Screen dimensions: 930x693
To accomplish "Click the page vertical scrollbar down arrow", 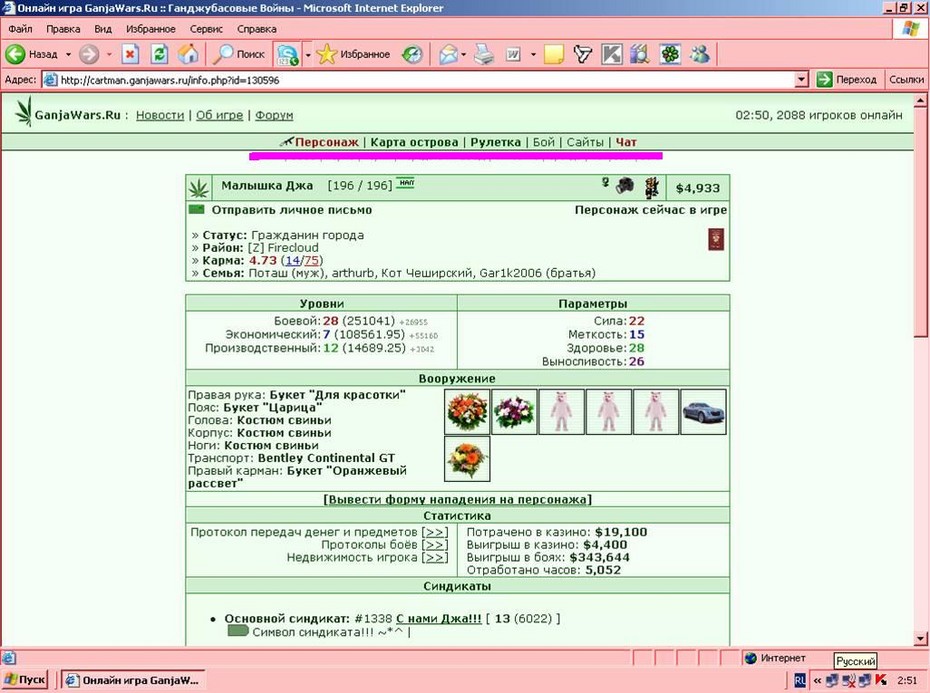I will pyautogui.click(x=920, y=639).
